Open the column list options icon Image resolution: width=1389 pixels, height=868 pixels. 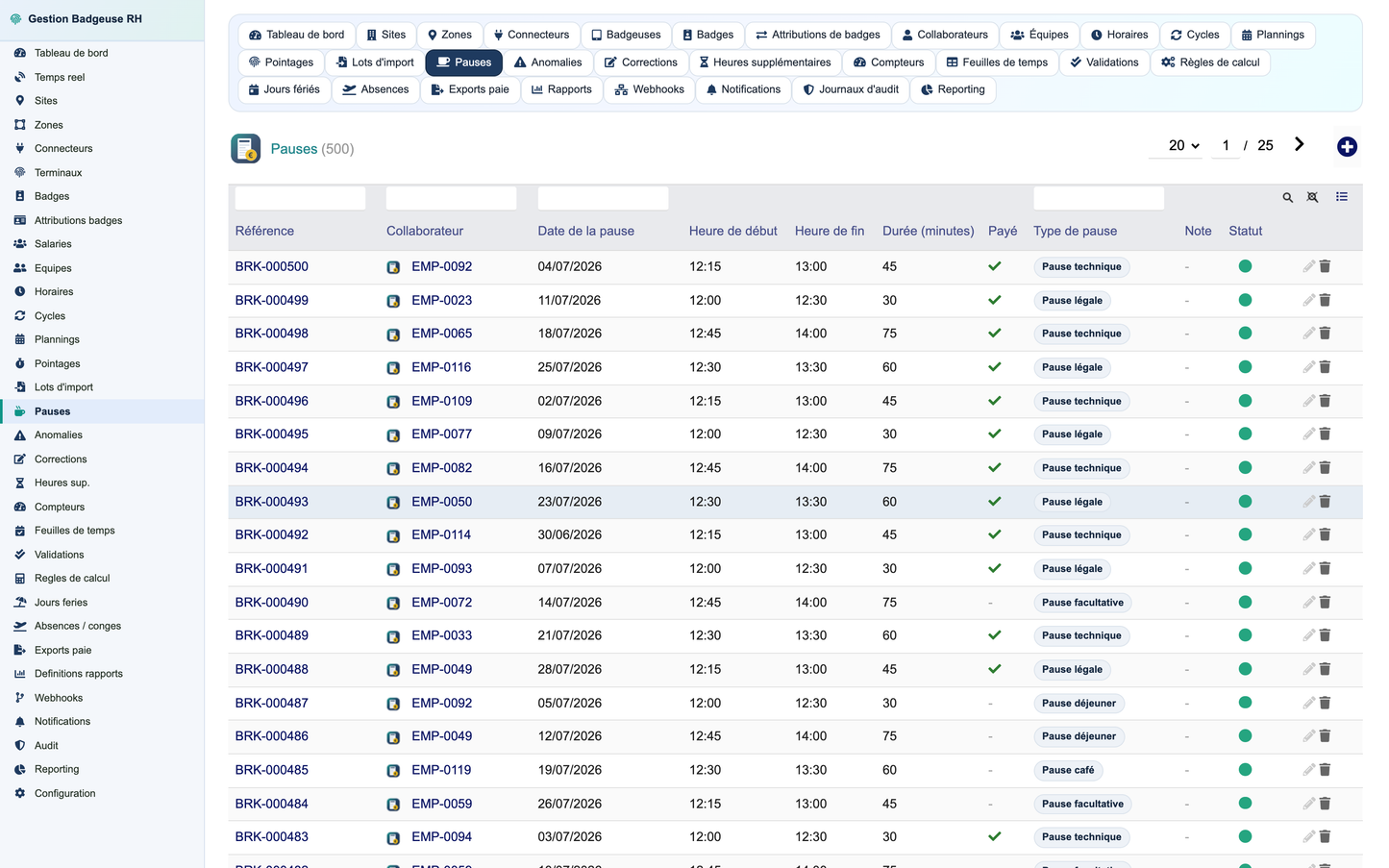(1342, 197)
